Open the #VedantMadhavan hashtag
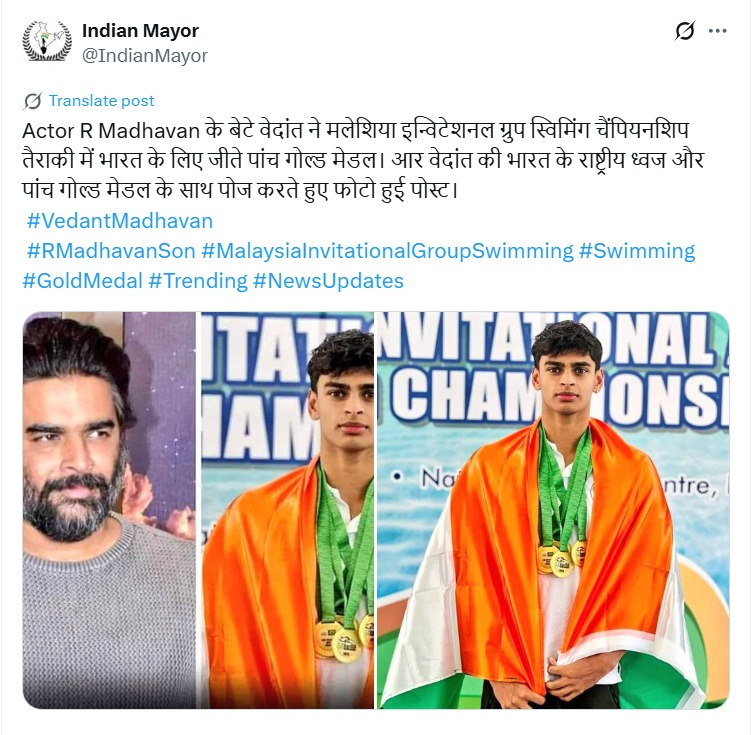This screenshot has height=735, width=756. tap(120, 221)
